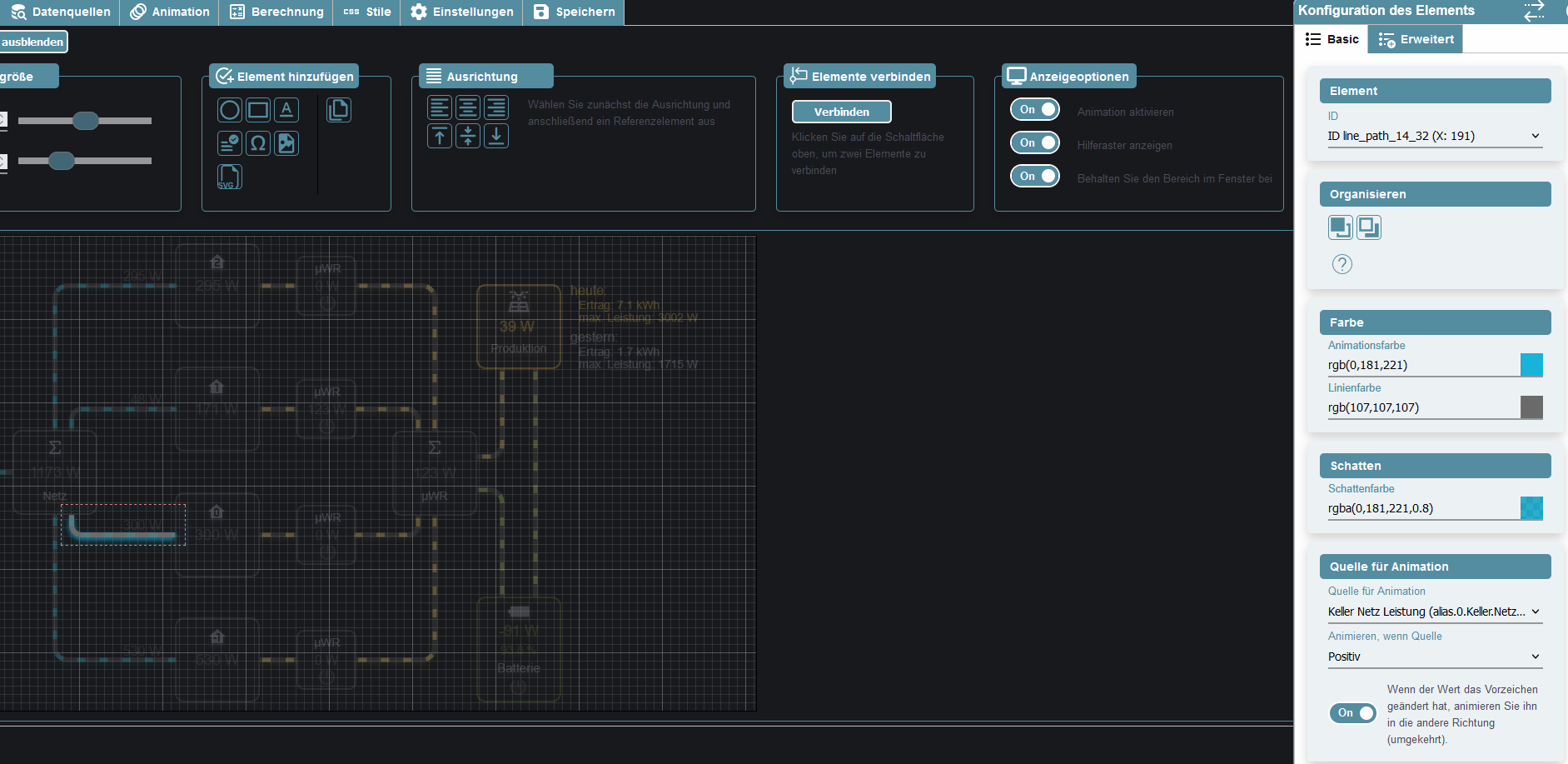The image size is (1568, 764).
Task: Add an image element
Action: 286,143
